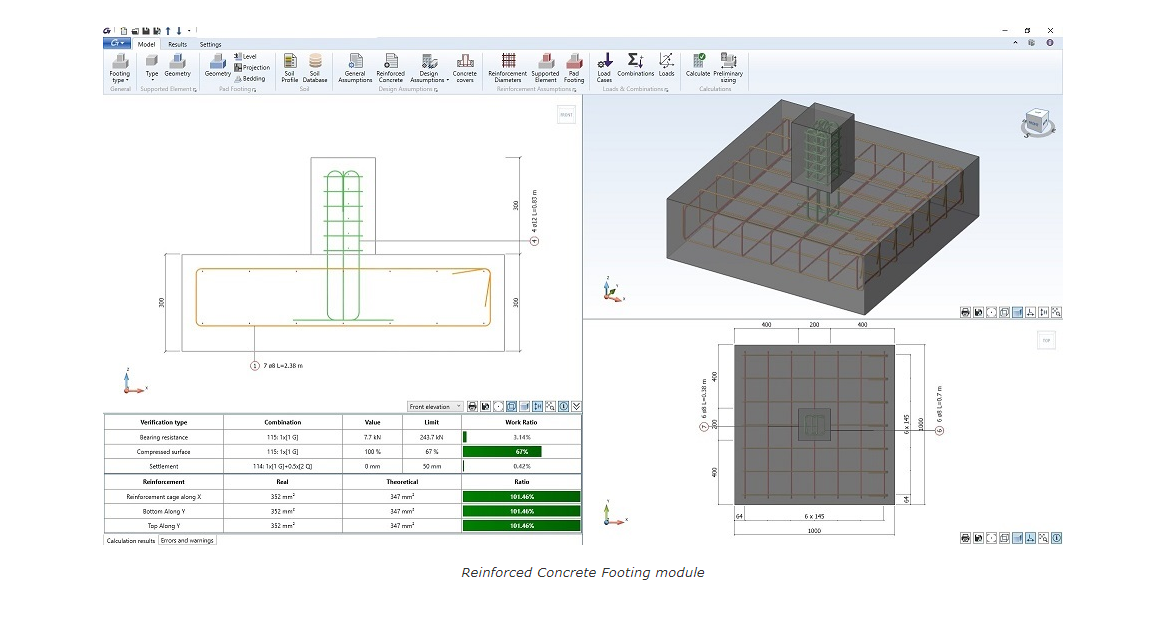Click the Reinforcement Diameters icon
This screenshot has height=617, width=1169.
[507, 67]
